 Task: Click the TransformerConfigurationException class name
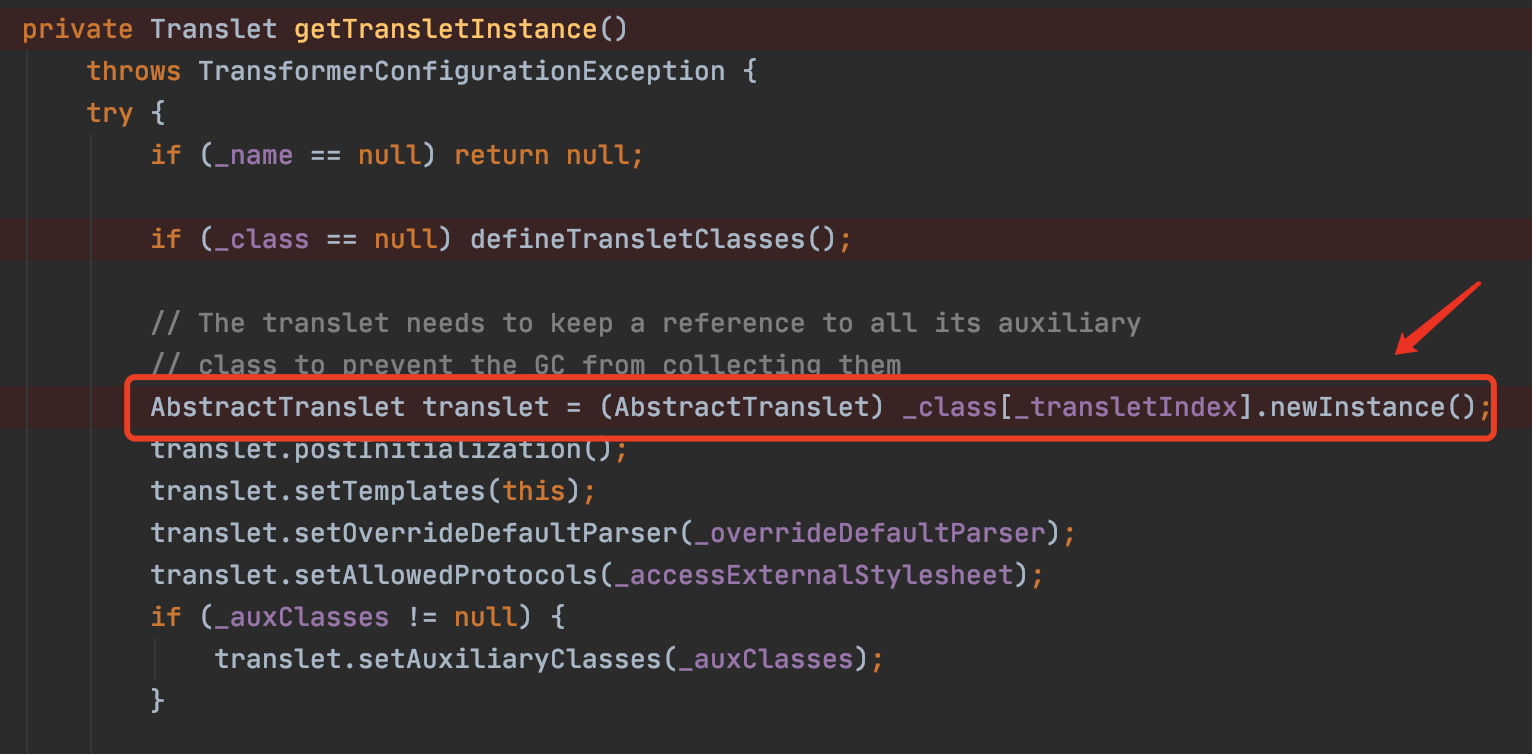tap(461, 71)
